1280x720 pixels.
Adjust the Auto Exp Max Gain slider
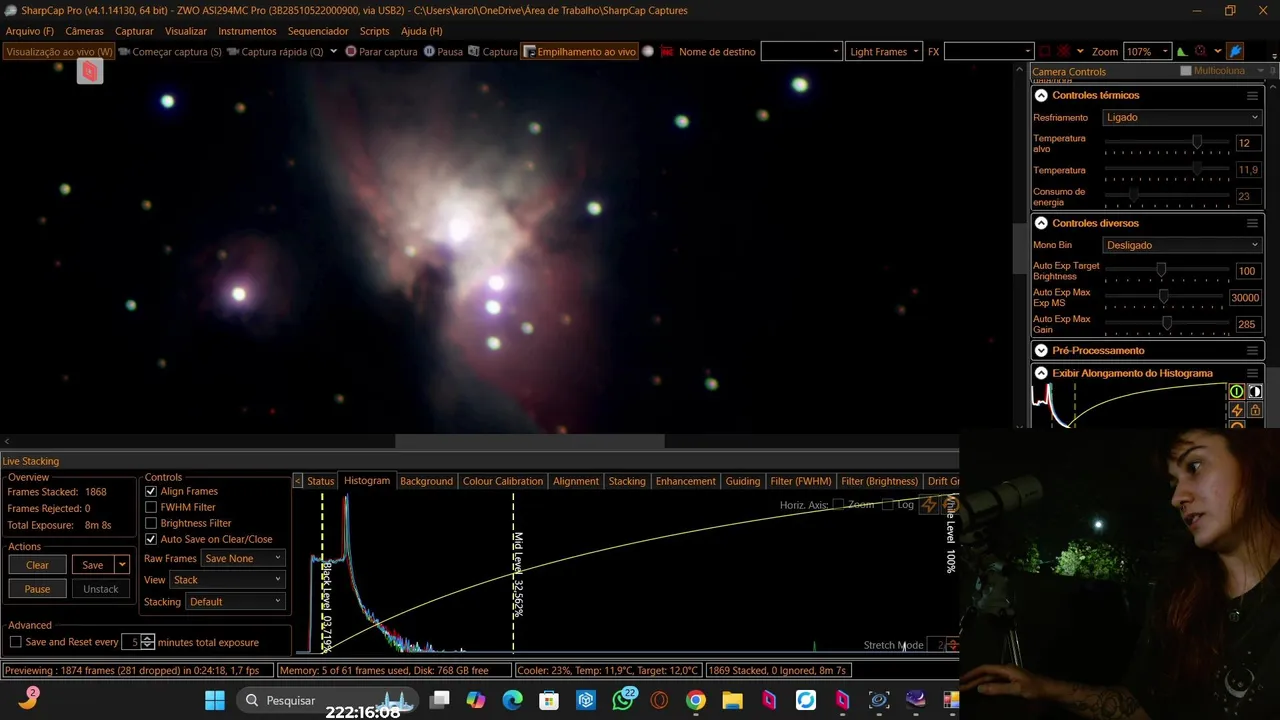coord(1166,324)
